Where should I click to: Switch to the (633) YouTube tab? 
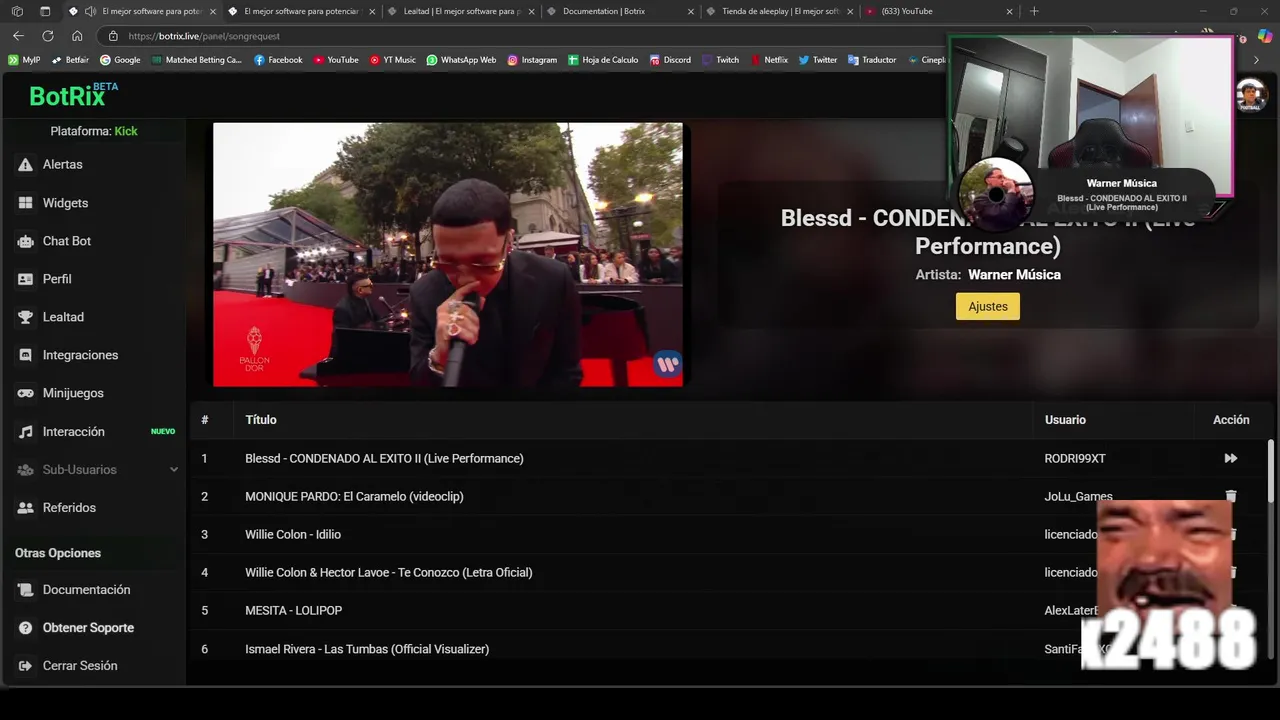tap(940, 11)
